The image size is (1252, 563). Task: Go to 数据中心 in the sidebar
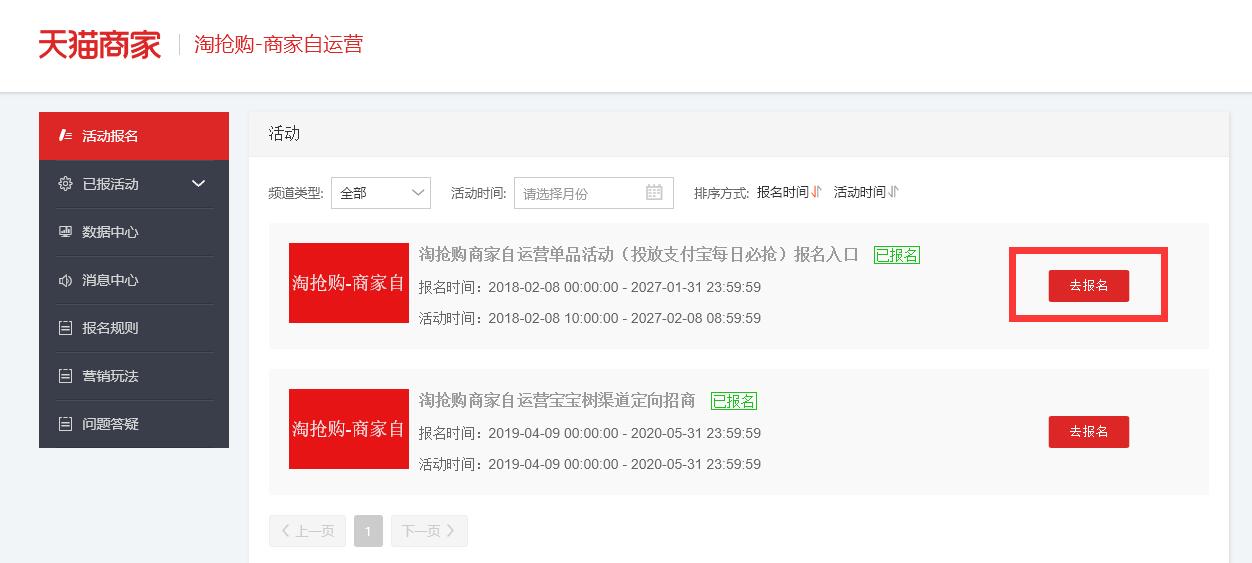134,232
